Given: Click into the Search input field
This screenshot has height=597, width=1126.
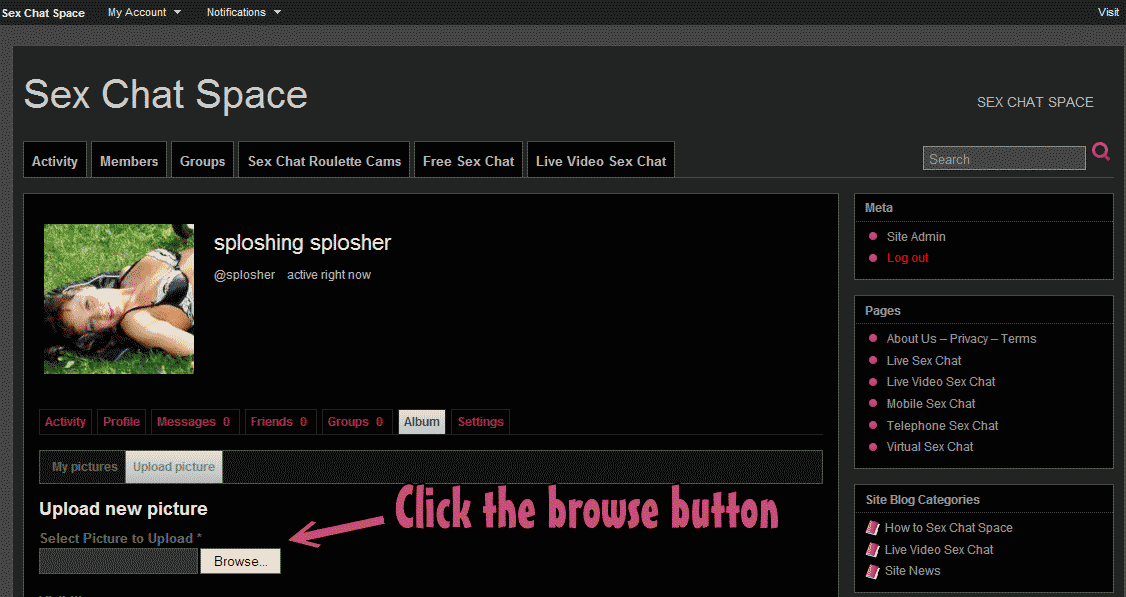Looking at the screenshot, I should [1004, 159].
